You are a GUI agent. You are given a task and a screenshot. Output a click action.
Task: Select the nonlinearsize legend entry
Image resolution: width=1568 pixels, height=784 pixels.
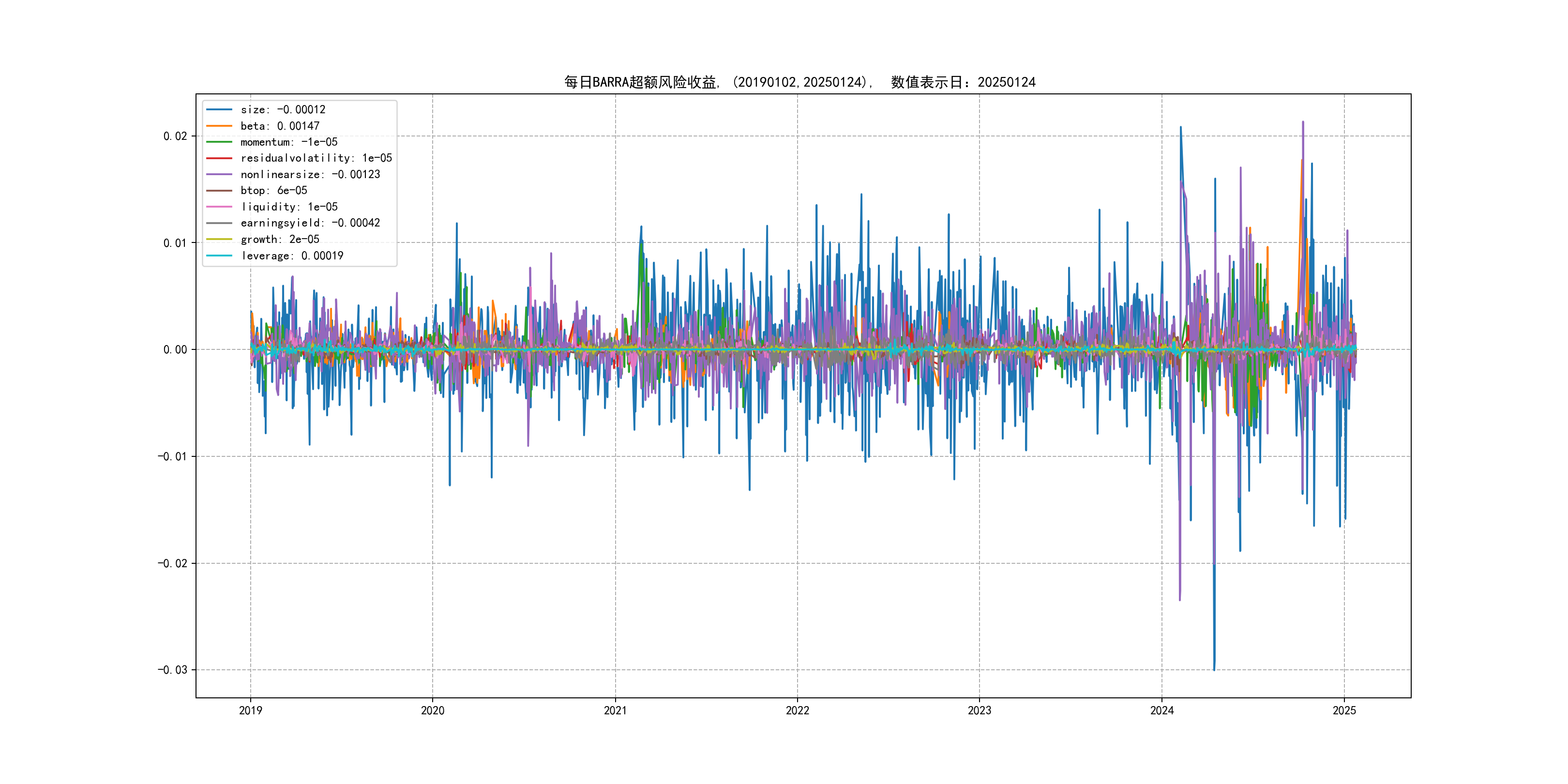click(x=310, y=175)
